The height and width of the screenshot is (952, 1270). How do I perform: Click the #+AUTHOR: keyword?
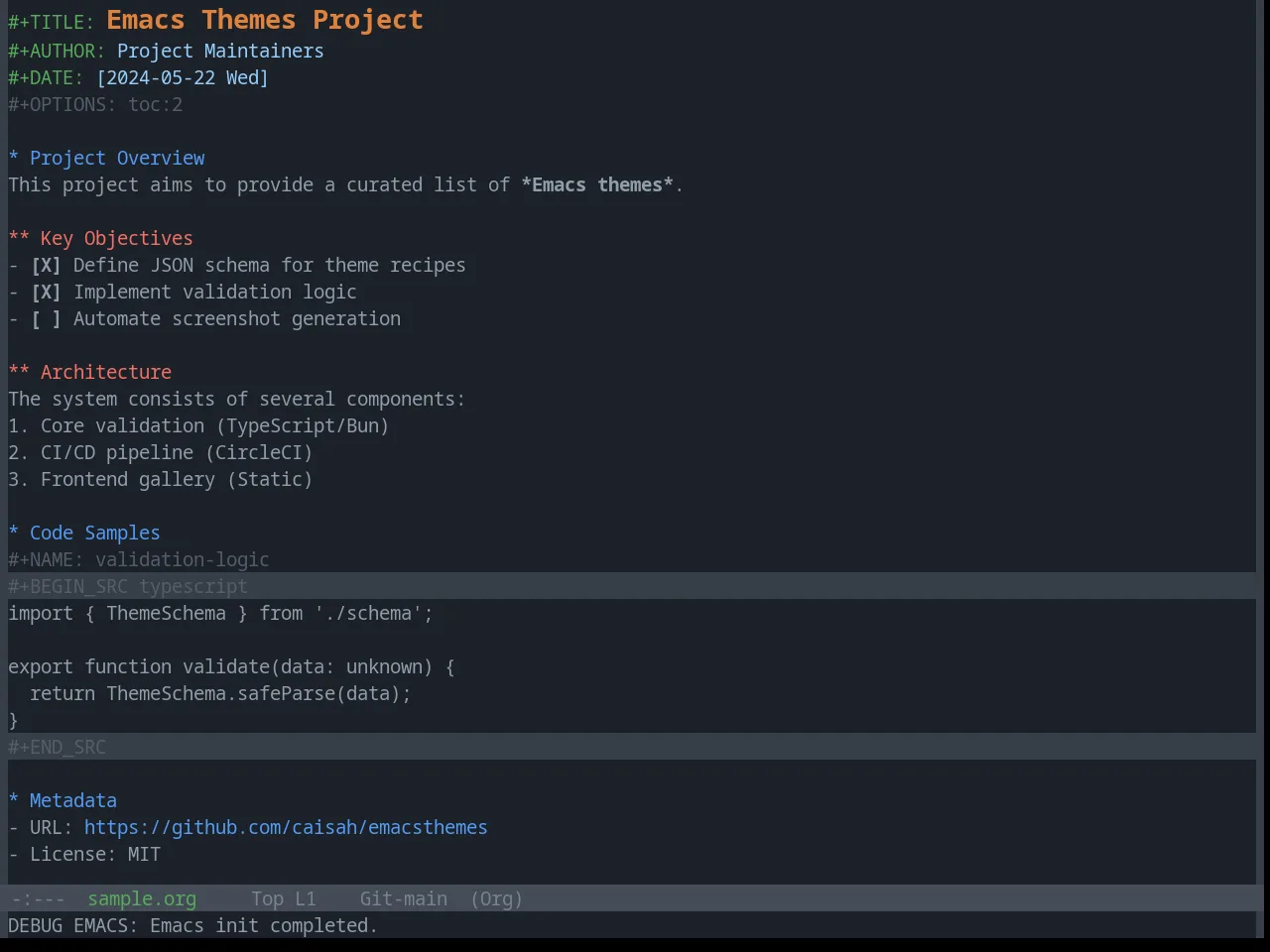57,51
